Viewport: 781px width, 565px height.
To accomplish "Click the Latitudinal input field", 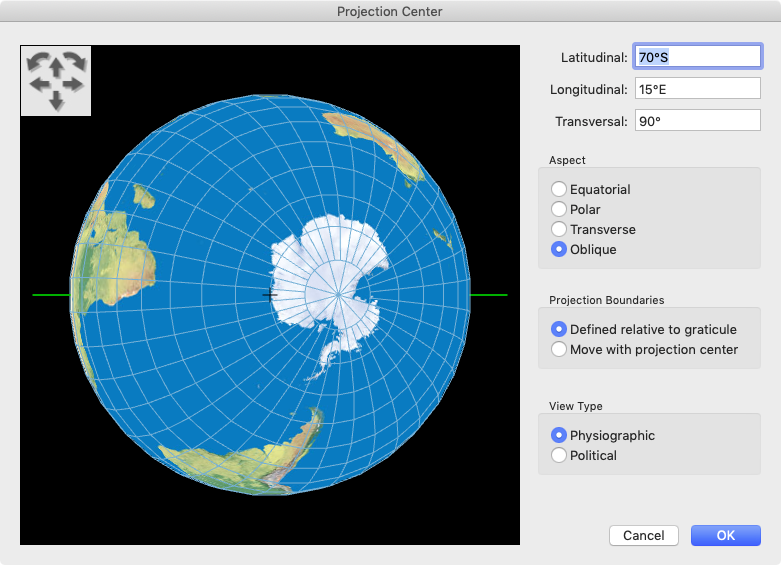I will [697, 57].
